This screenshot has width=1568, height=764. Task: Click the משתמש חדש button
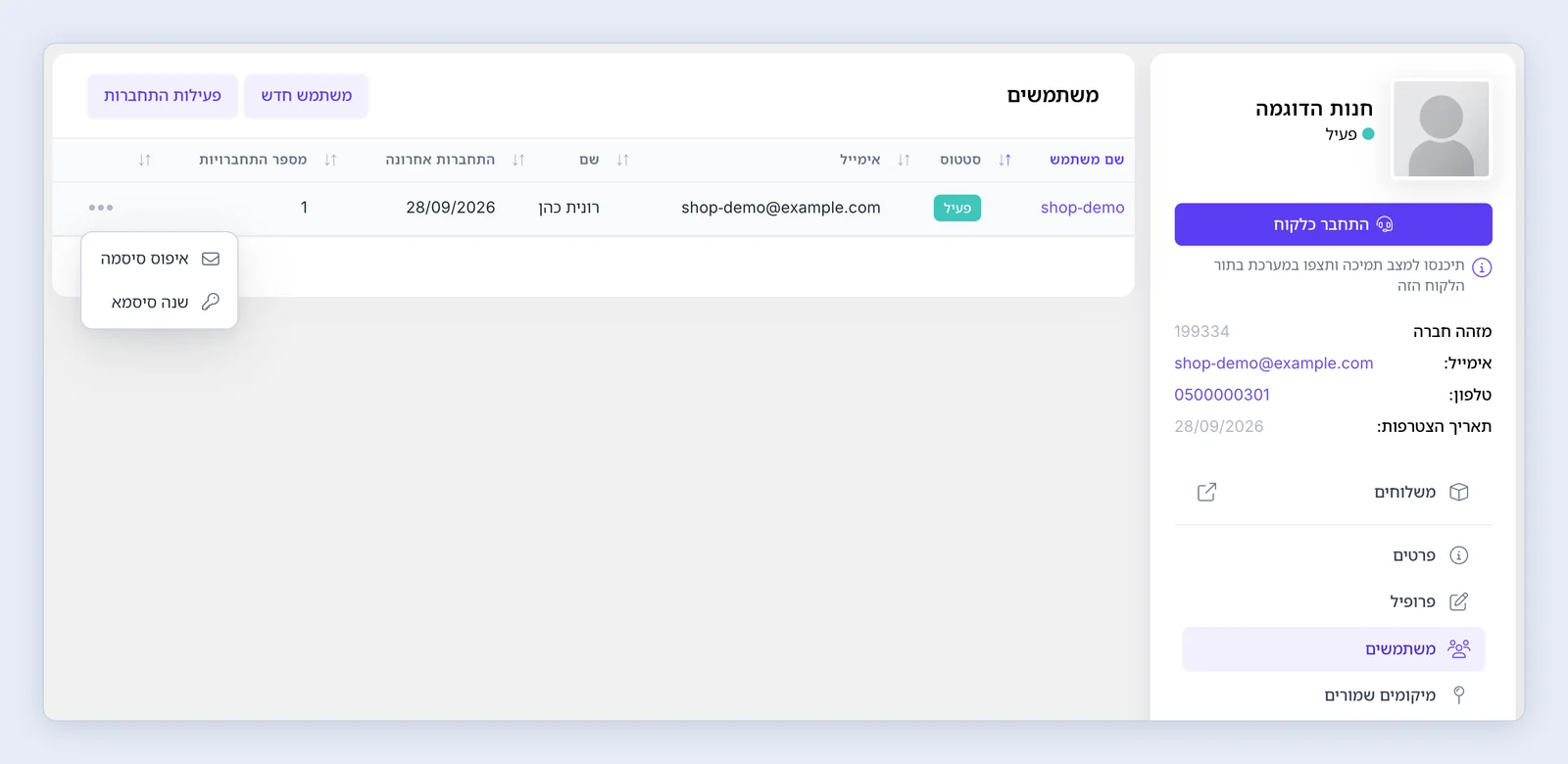pyautogui.click(x=306, y=96)
